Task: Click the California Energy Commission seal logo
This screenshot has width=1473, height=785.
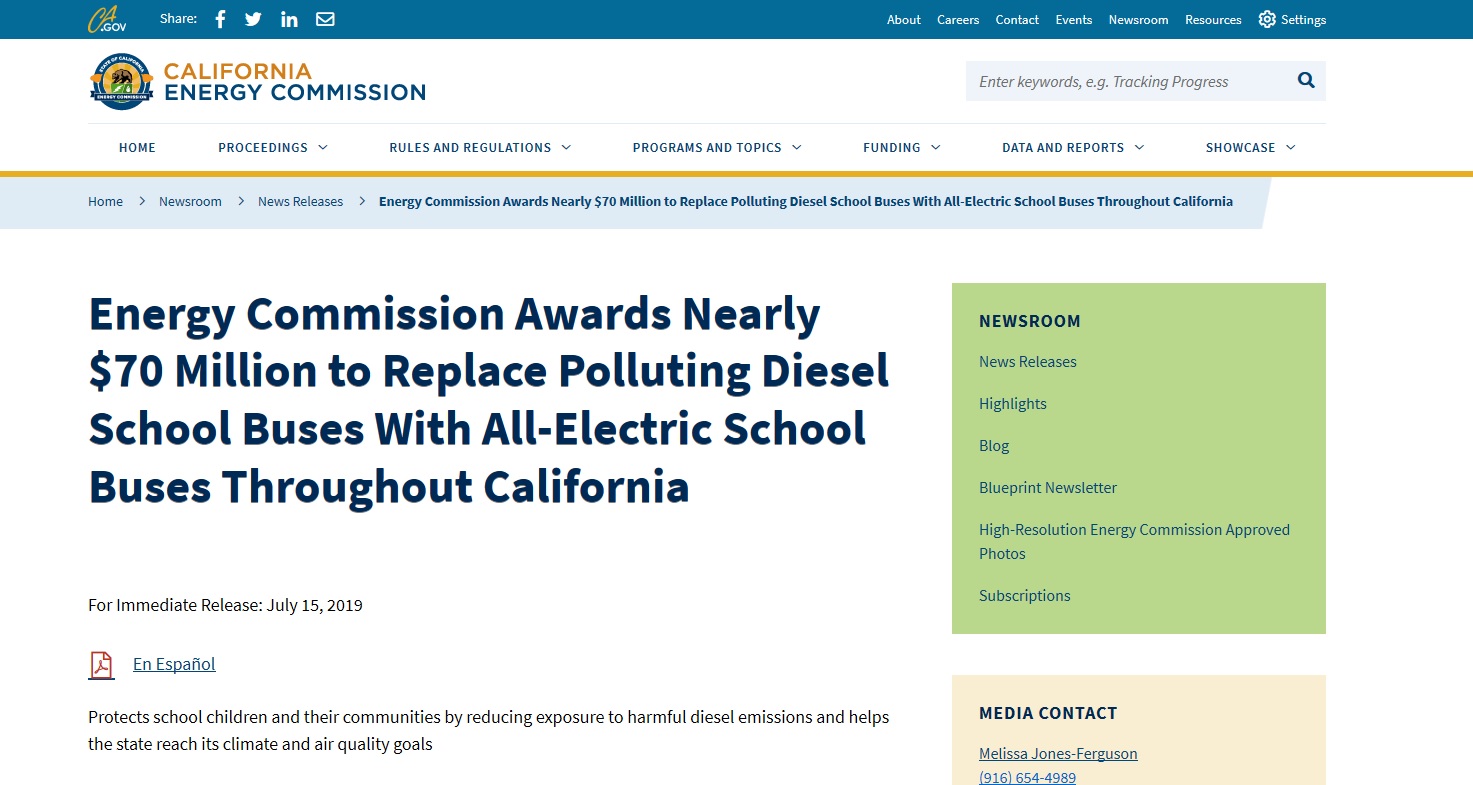Action: pos(121,81)
